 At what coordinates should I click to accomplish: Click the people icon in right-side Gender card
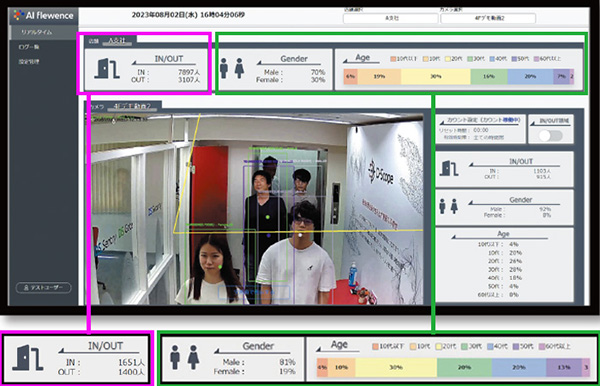[x=448, y=206]
